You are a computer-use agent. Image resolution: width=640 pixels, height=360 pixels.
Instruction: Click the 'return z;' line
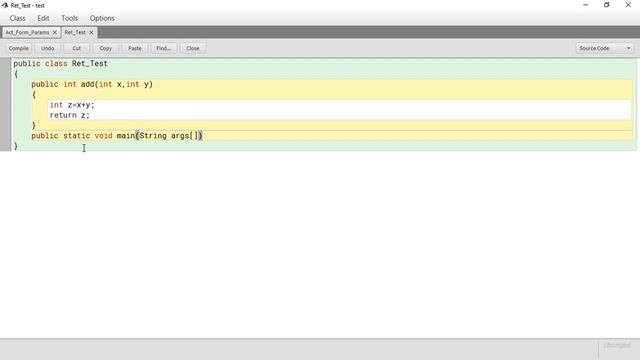69,115
